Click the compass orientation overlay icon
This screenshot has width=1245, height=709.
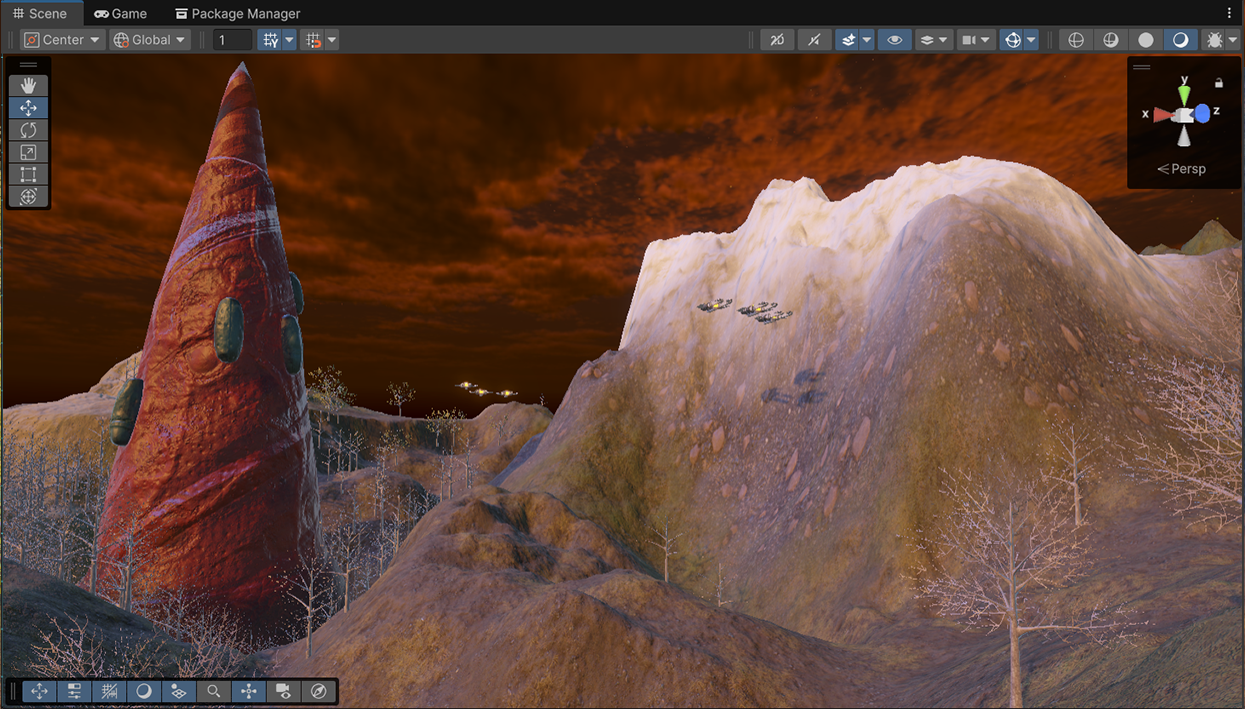pos(319,691)
